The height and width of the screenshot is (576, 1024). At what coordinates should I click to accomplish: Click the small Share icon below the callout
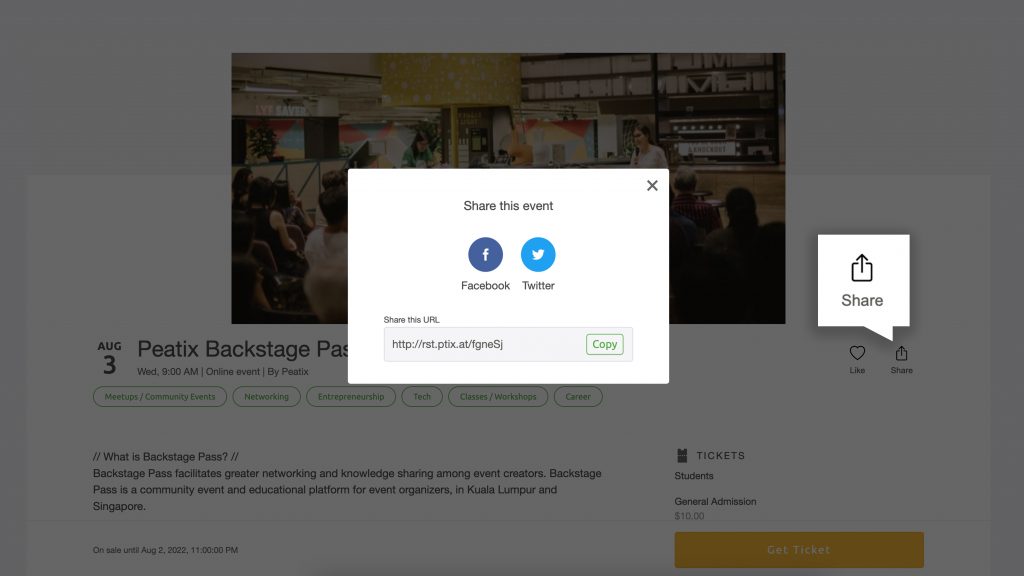[x=901, y=353]
